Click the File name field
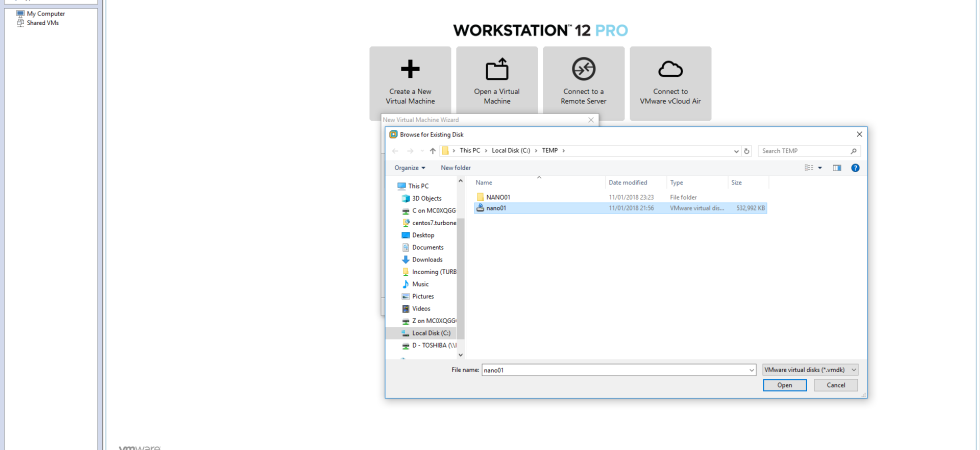Image resolution: width=980 pixels, height=450 pixels. [x=614, y=370]
